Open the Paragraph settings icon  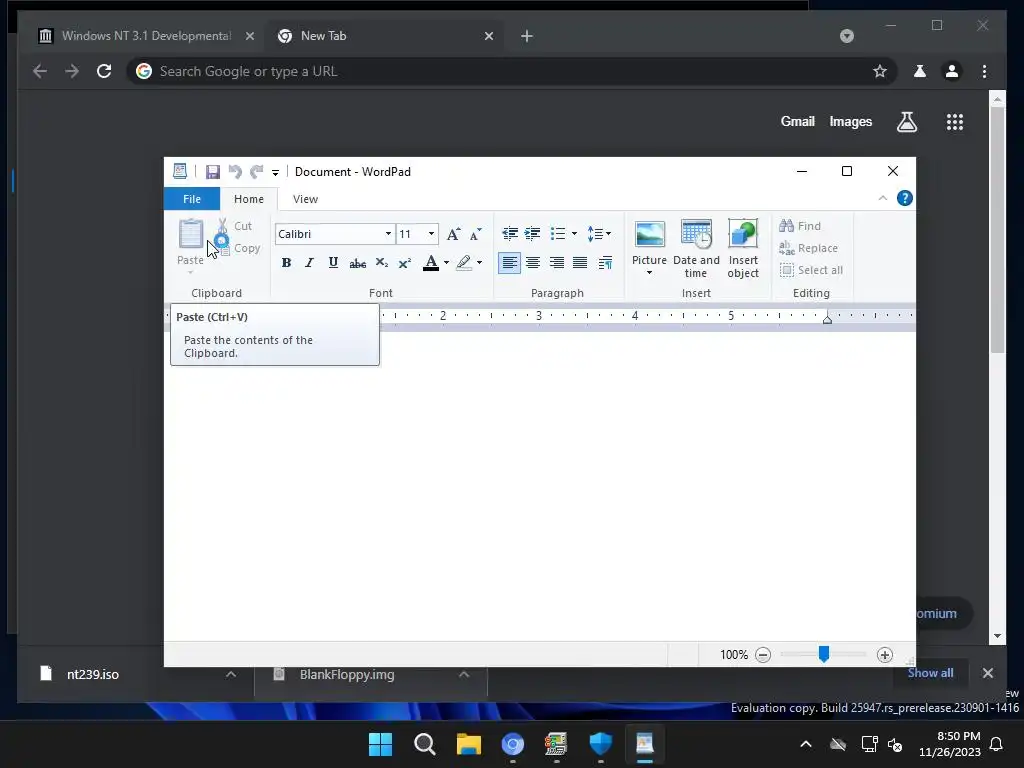(x=605, y=263)
